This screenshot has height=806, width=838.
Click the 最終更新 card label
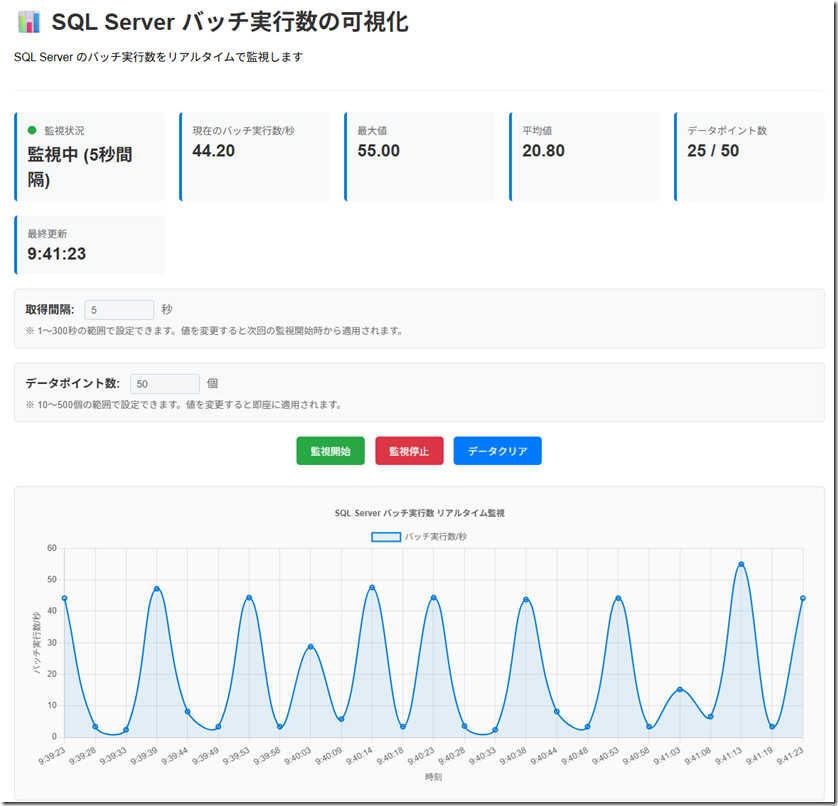(x=47, y=234)
